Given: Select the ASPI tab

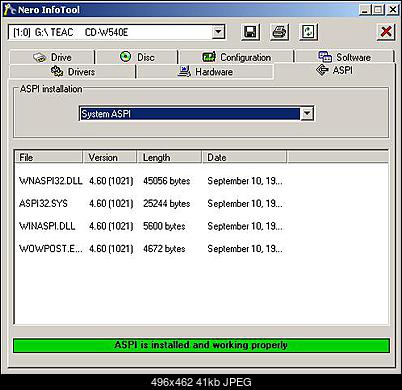Looking at the screenshot, I should click(334, 70).
